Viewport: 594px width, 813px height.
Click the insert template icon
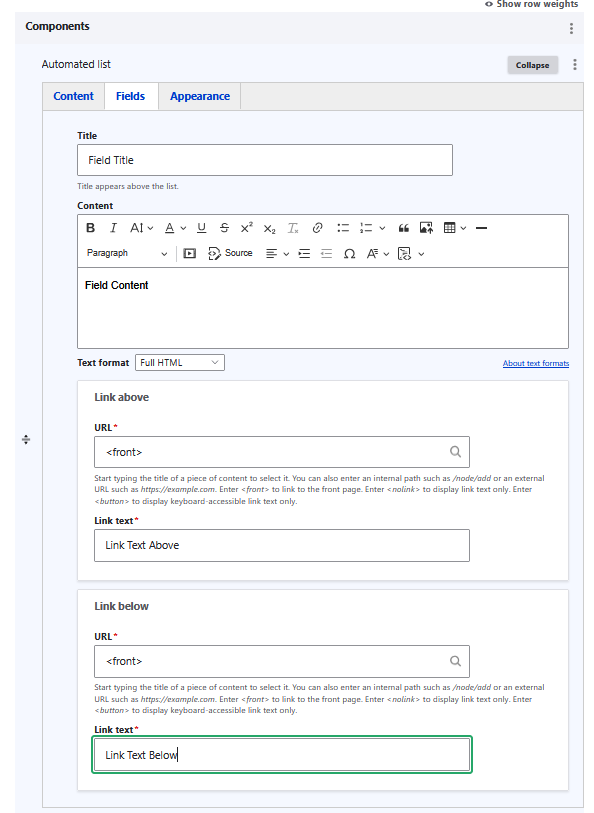(404, 254)
